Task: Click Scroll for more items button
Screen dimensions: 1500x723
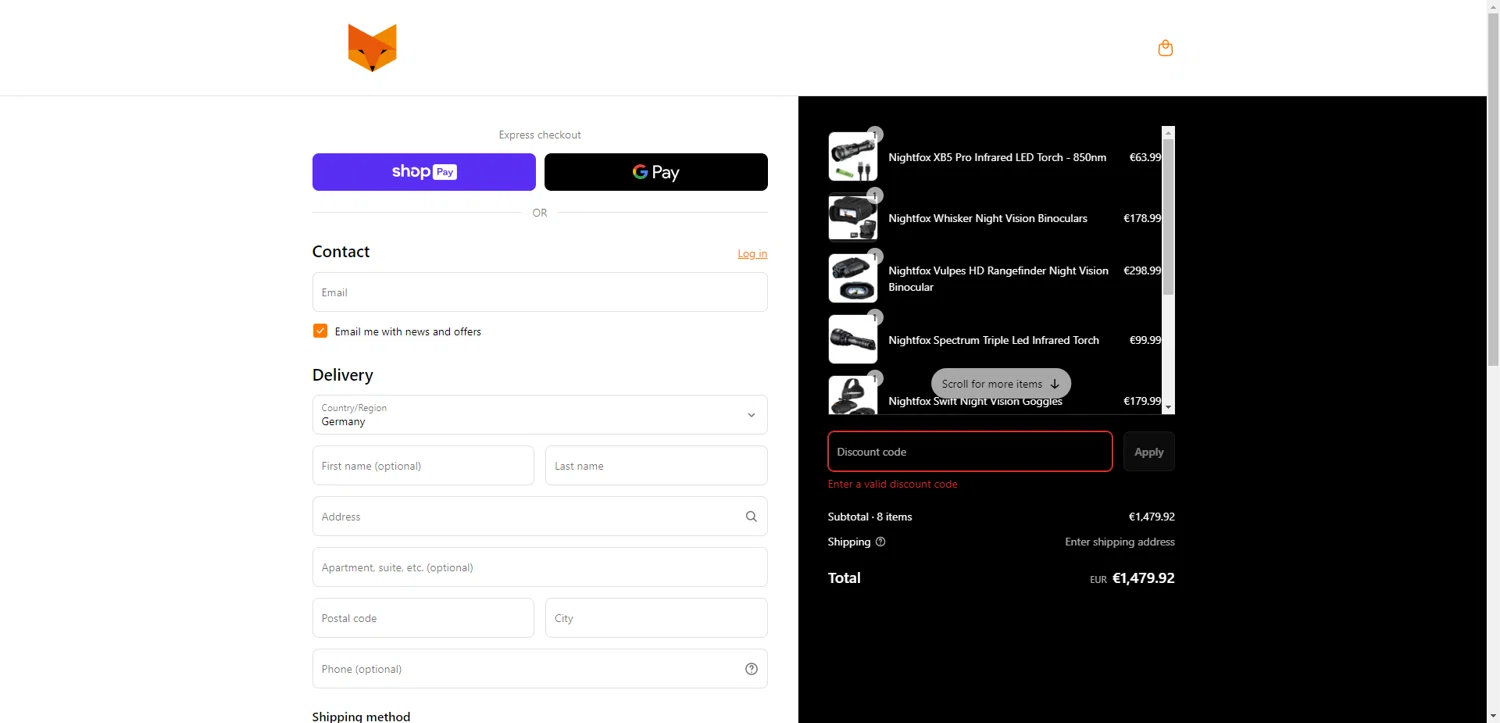Action: pyautogui.click(x=1001, y=384)
